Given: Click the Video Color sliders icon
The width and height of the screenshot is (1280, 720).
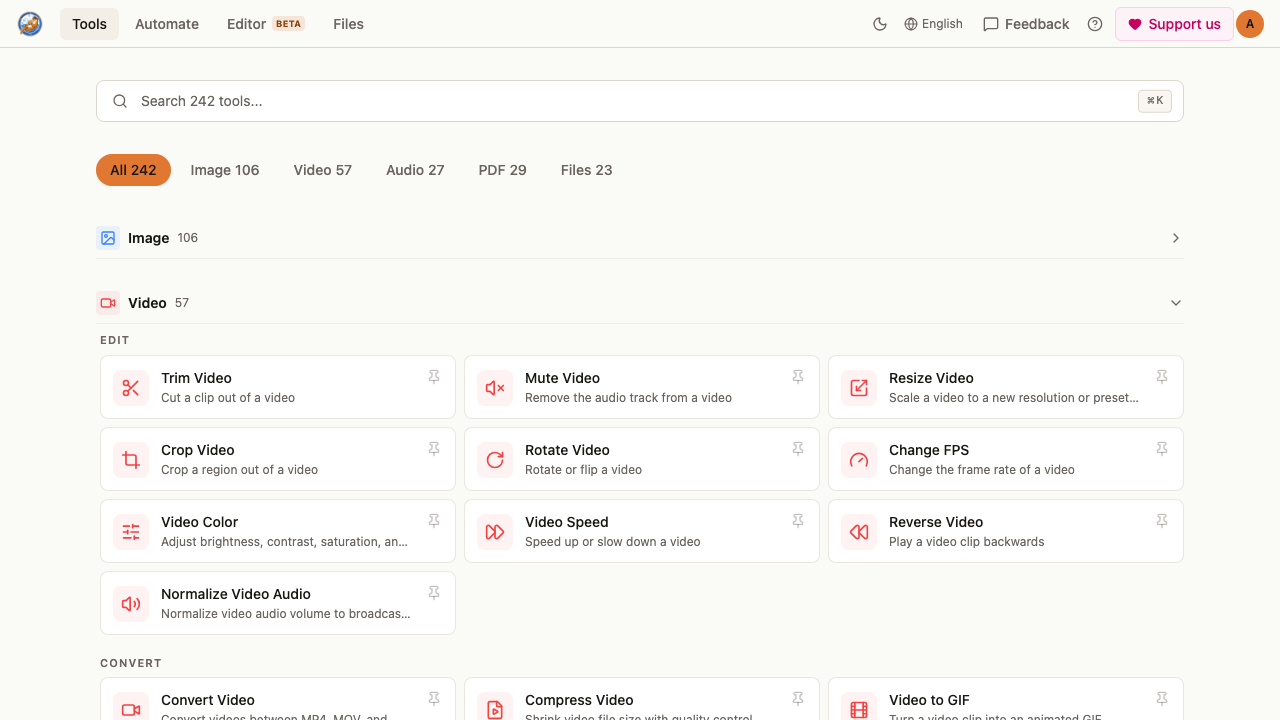Looking at the screenshot, I should [131, 531].
